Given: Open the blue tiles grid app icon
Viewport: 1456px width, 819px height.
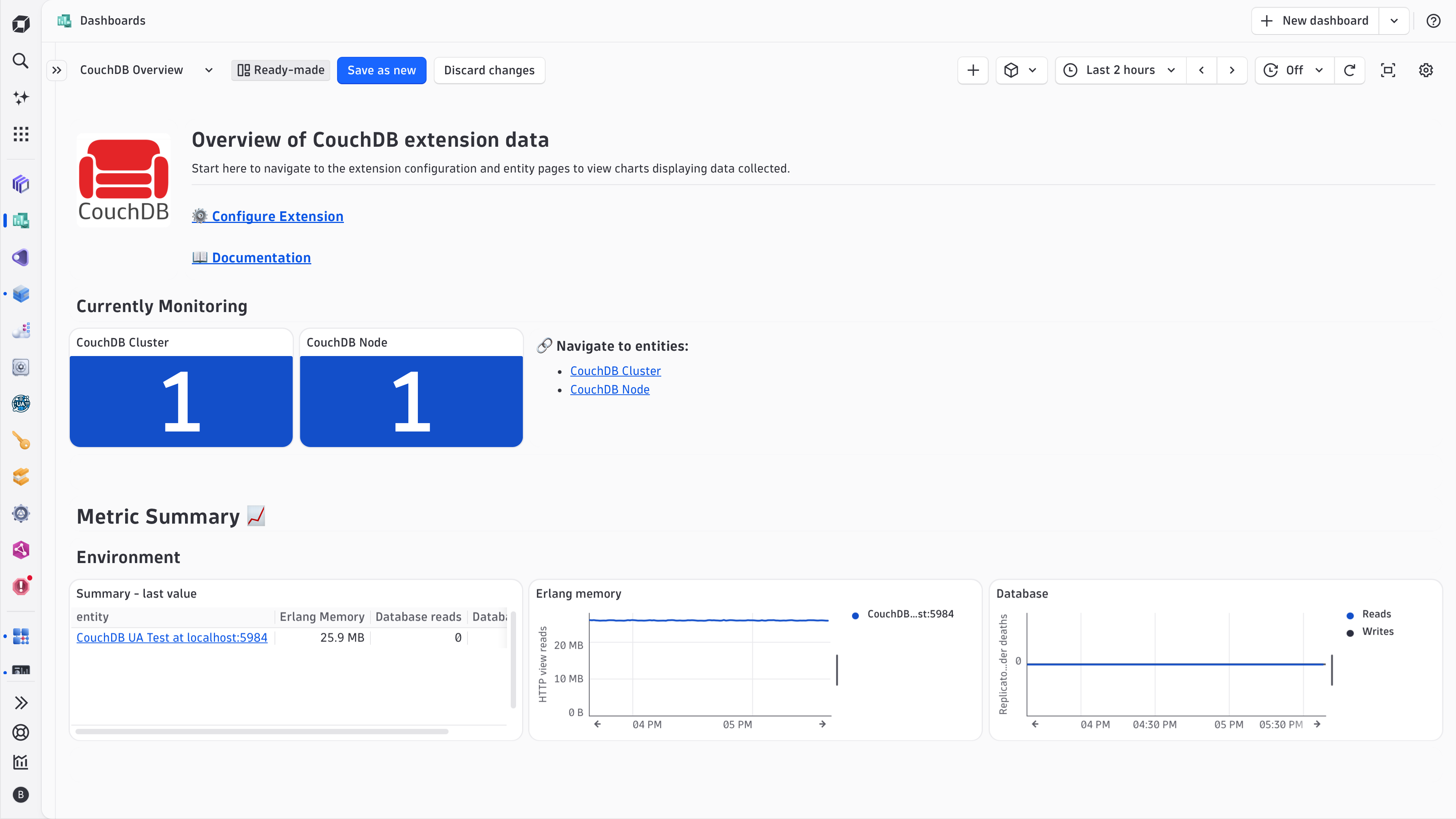Looking at the screenshot, I should tap(21, 637).
